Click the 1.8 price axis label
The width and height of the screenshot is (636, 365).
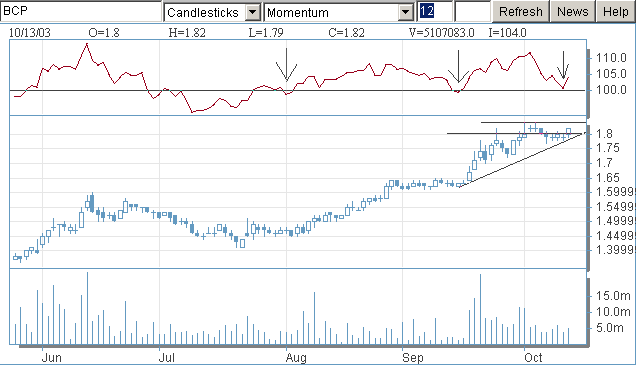click(604, 134)
